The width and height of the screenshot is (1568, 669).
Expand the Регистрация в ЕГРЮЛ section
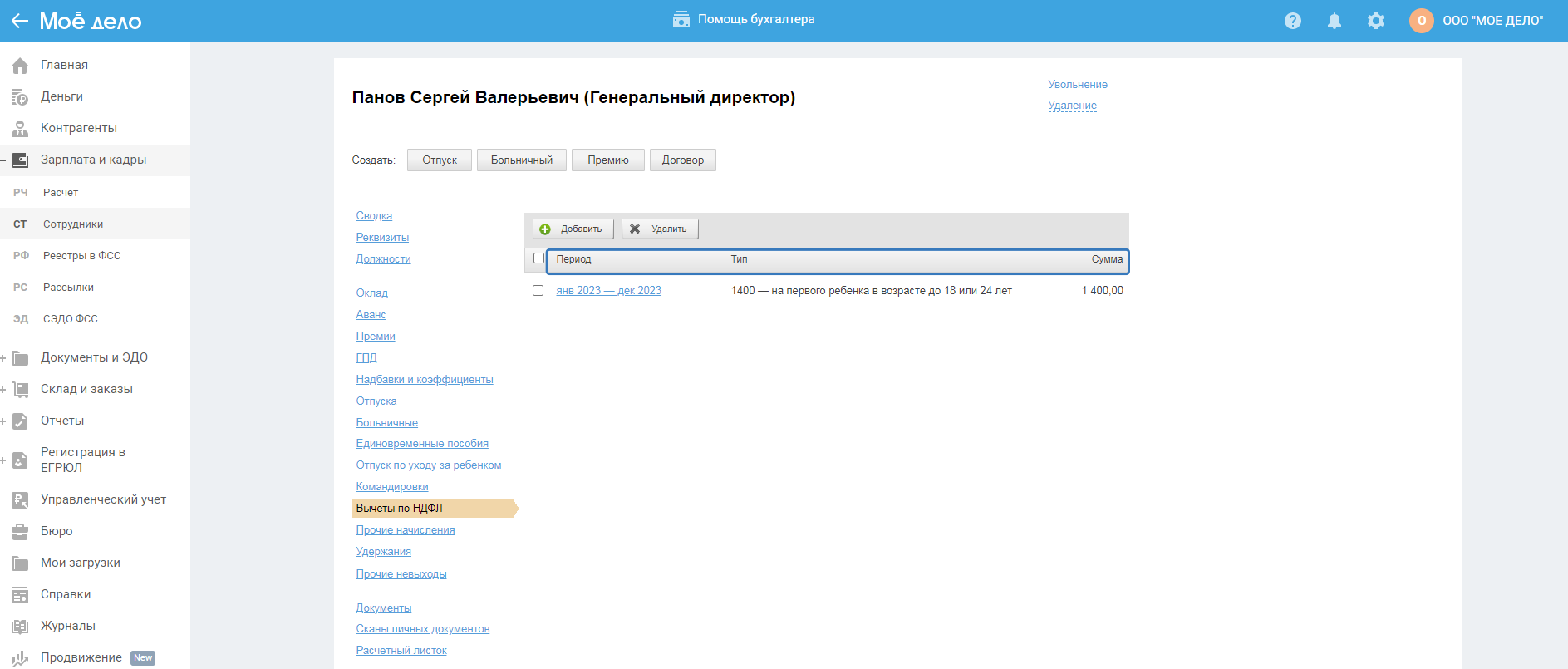(3, 460)
